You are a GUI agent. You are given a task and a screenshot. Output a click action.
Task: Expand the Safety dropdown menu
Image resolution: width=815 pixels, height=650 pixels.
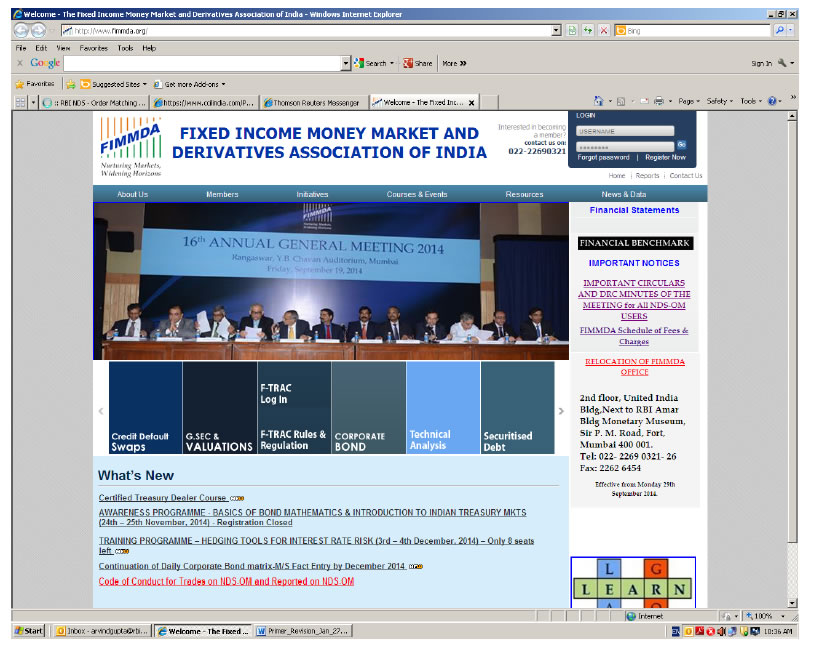720,101
